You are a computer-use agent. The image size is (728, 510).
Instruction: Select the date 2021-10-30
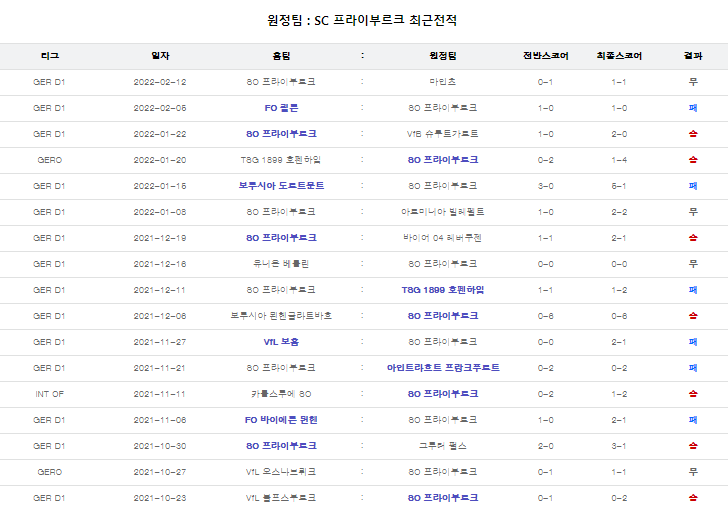(160, 446)
